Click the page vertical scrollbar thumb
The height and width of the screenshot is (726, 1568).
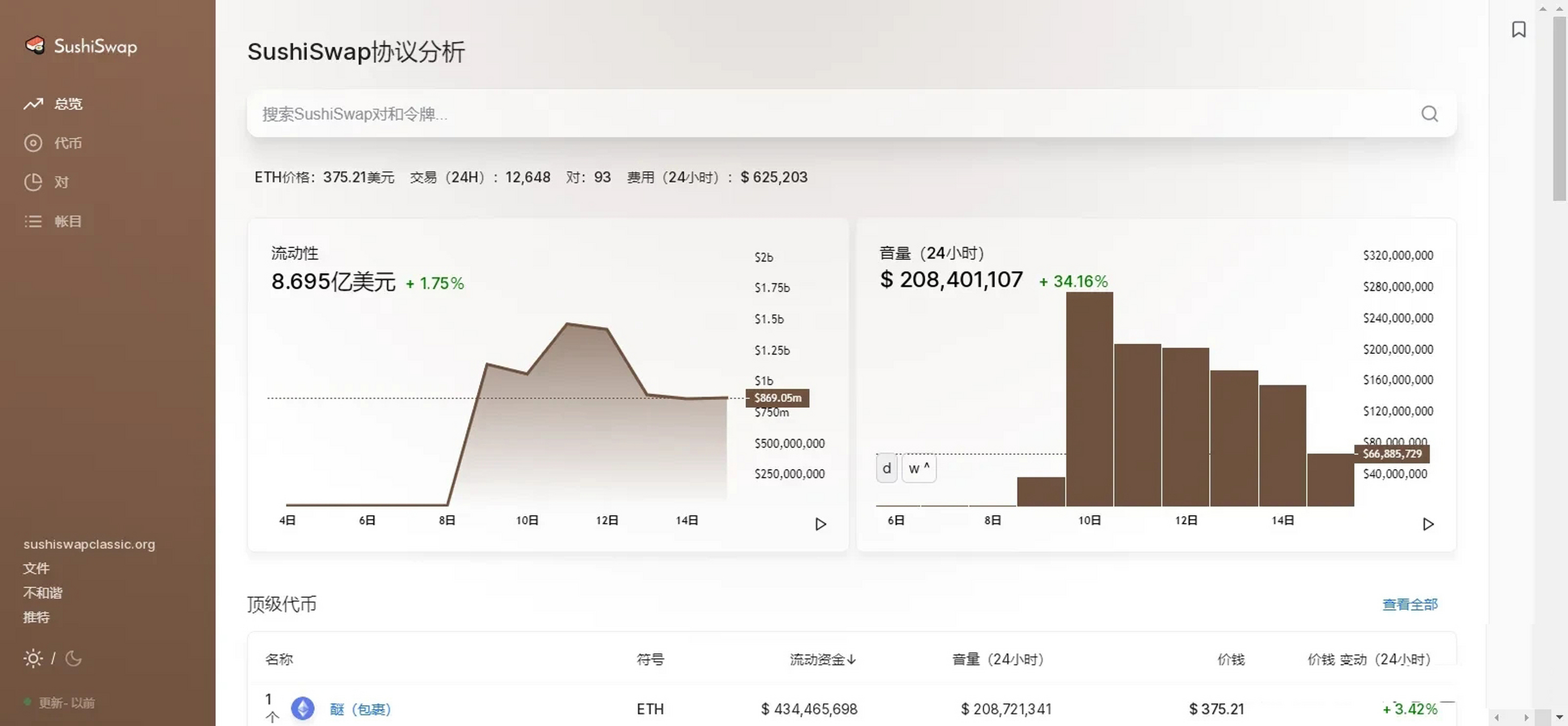[x=1559, y=108]
